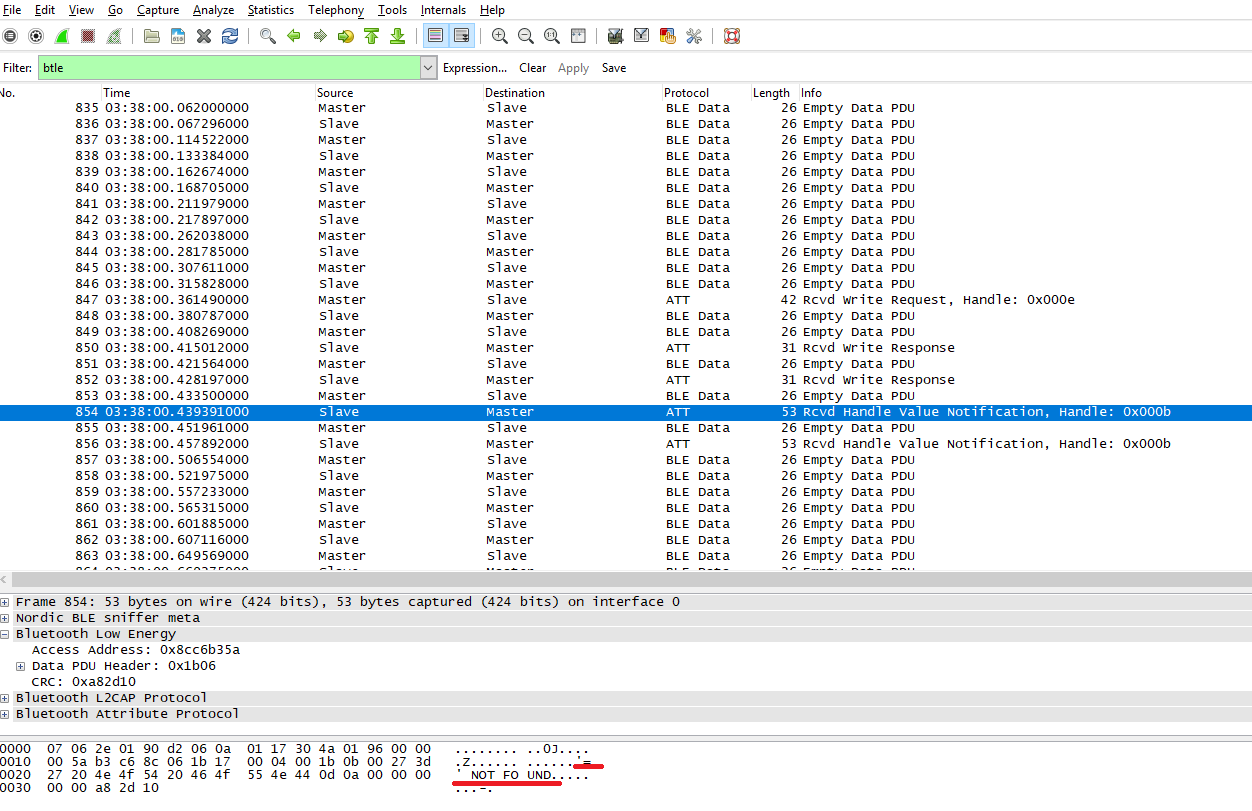Start a new live capture (green fin)
The image size is (1252, 811).
click(62, 36)
